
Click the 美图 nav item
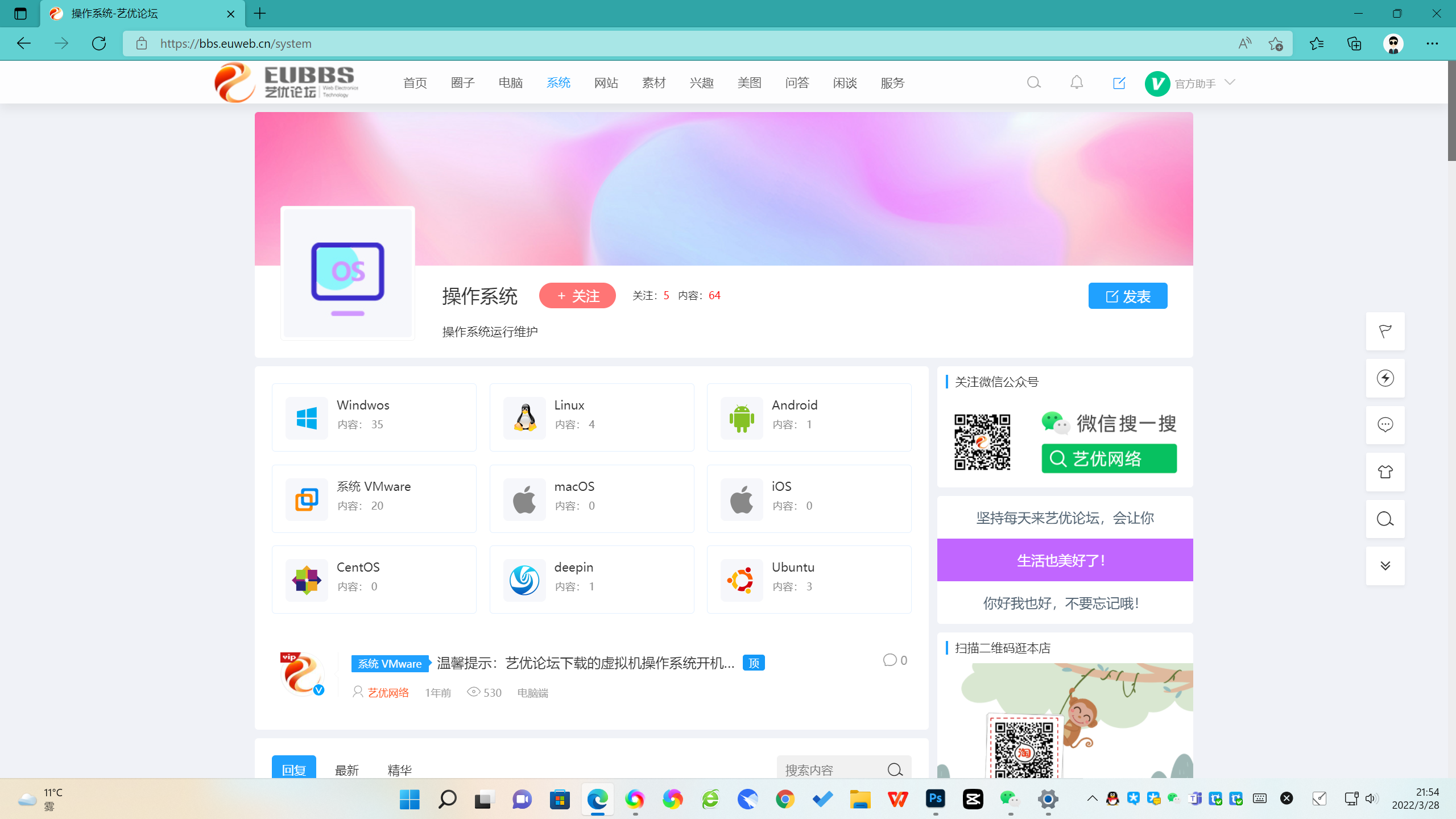coord(750,83)
